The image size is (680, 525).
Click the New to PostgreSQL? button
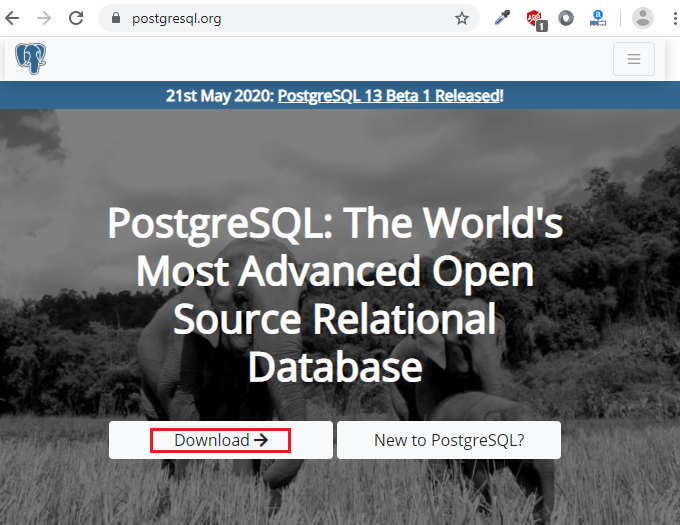pyautogui.click(x=448, y=440)
